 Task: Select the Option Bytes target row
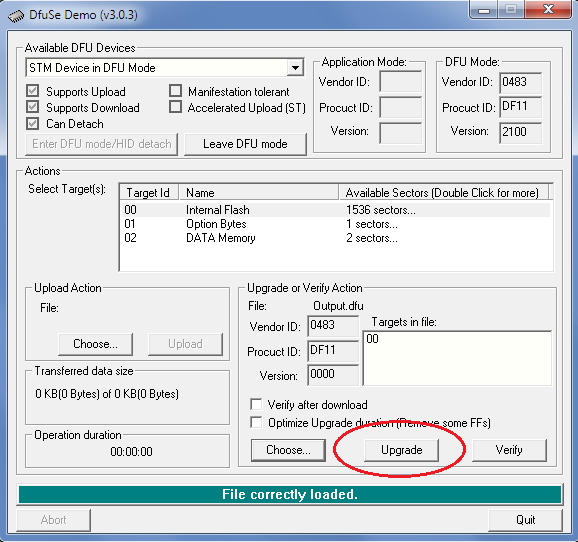[x=335, y=224]
